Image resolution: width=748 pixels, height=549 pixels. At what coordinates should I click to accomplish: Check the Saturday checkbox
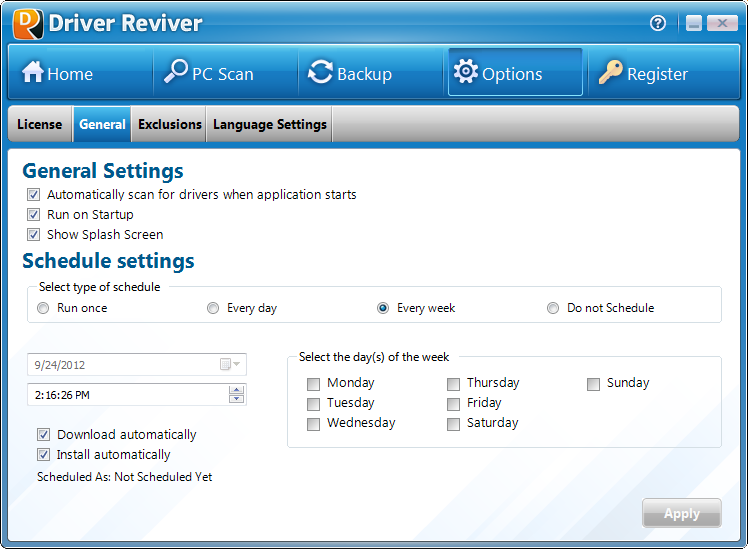453,424
